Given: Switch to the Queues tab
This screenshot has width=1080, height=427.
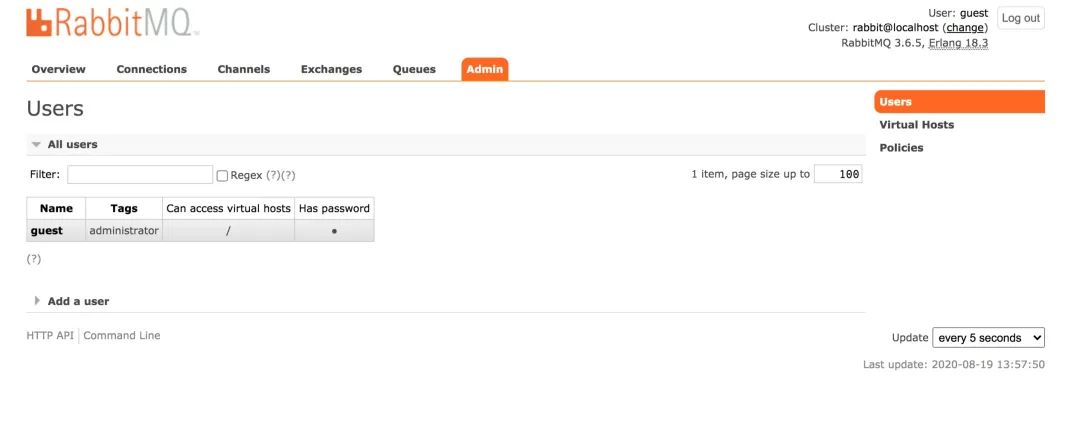Looking at the screenshot, I should pos(414,69).
